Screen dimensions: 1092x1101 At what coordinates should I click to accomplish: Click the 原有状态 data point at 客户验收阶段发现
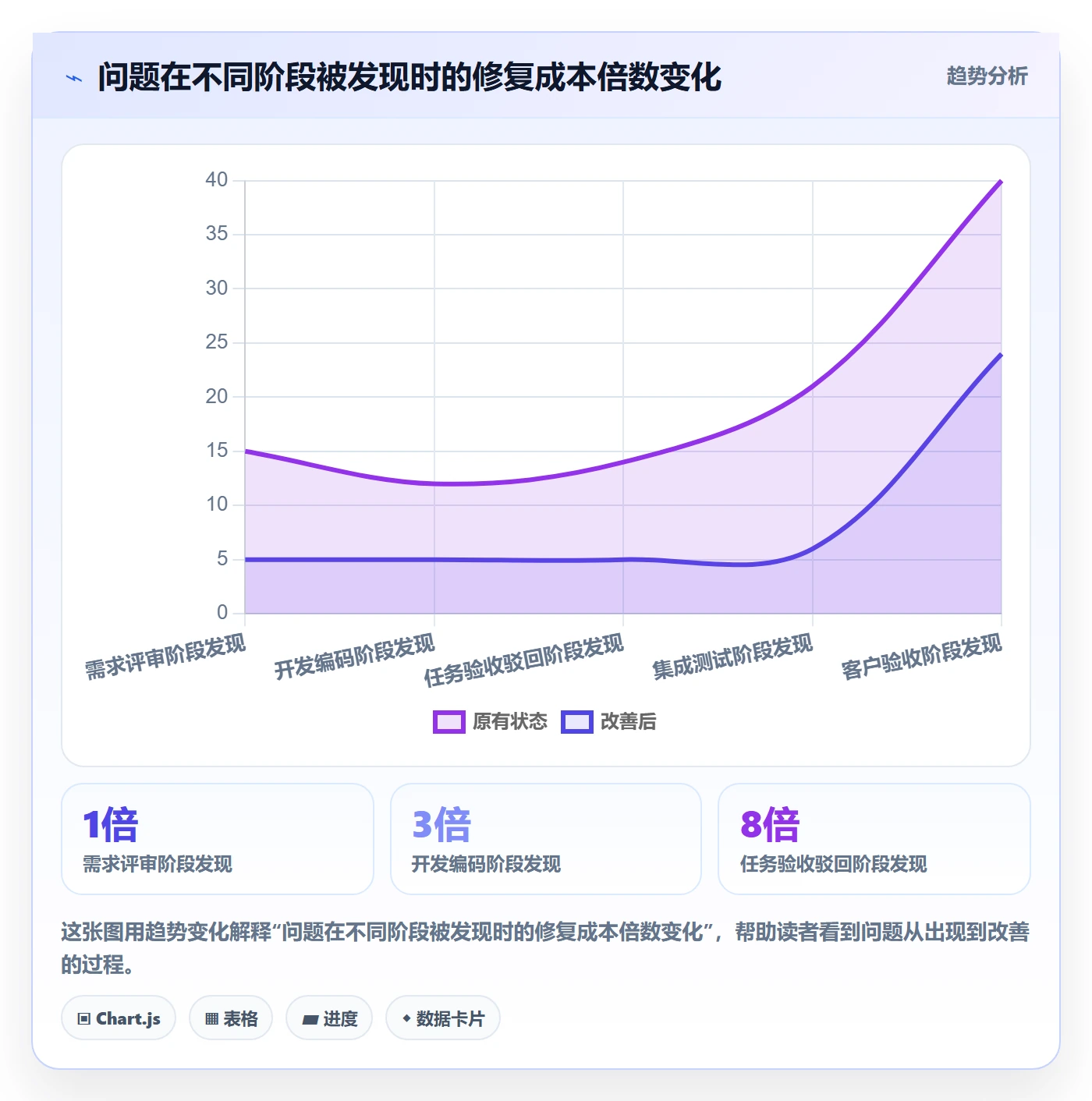click(x=1001, y=181)
